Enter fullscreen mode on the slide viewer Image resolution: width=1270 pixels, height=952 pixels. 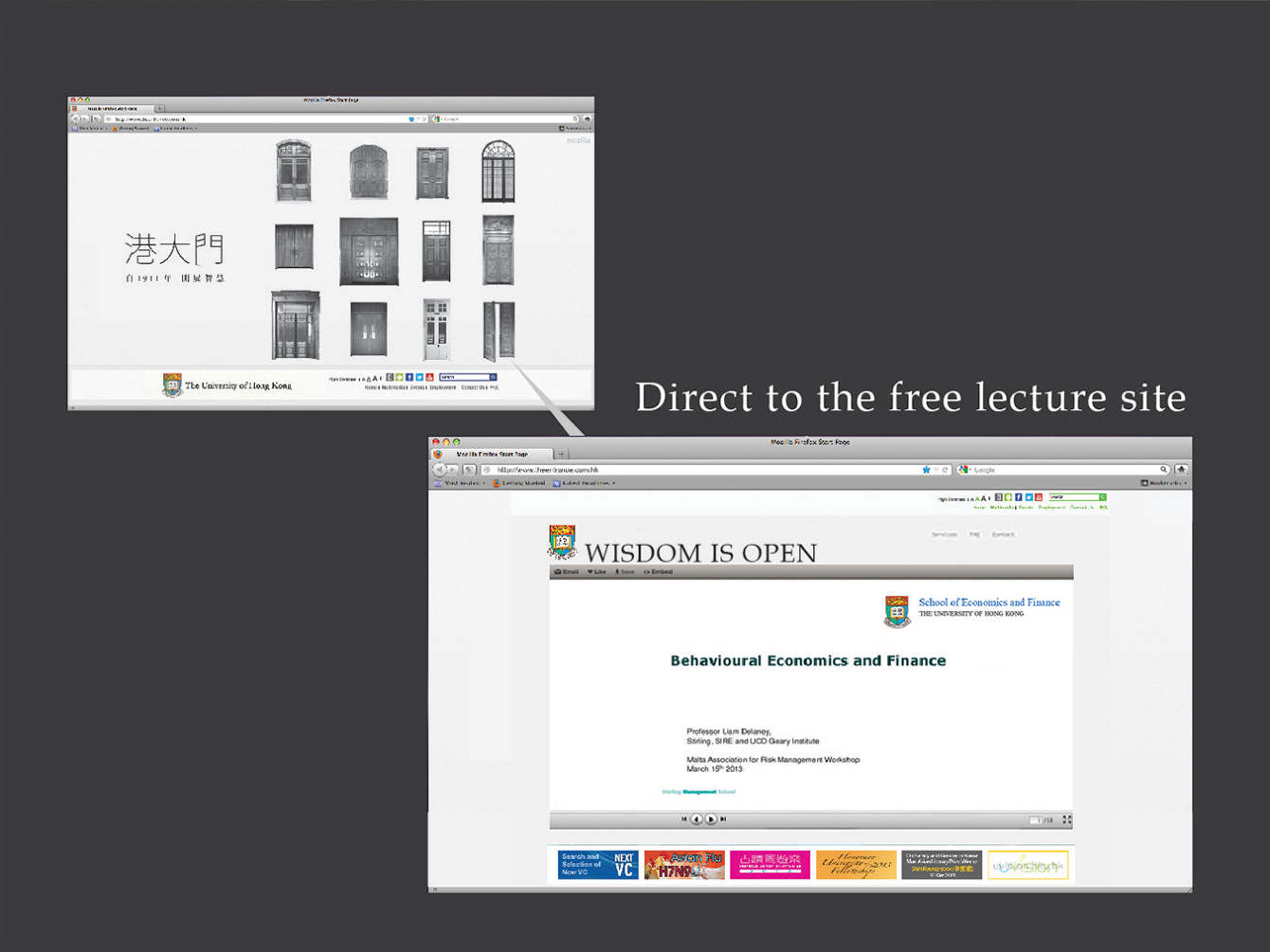[1066, 819]
